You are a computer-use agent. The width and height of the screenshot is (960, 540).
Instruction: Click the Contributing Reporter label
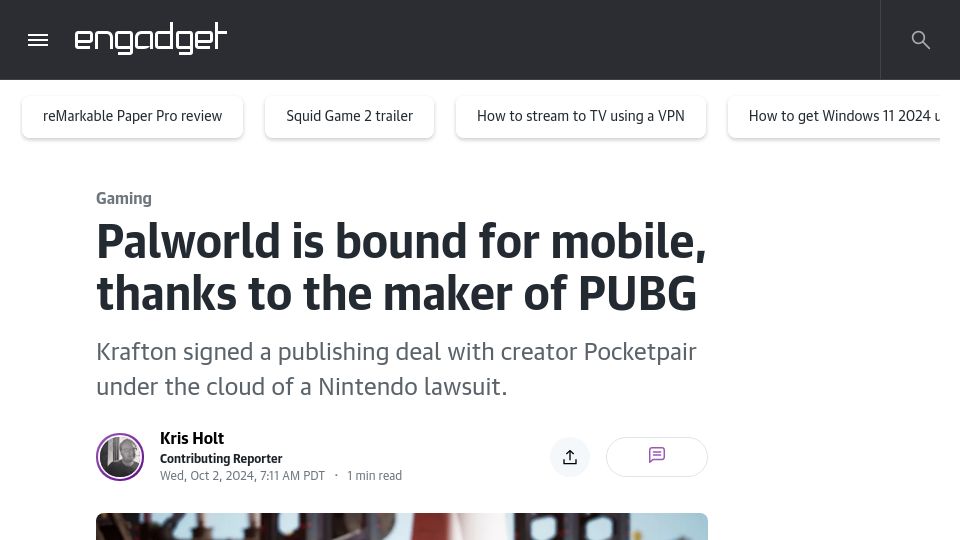click(221, 459)
